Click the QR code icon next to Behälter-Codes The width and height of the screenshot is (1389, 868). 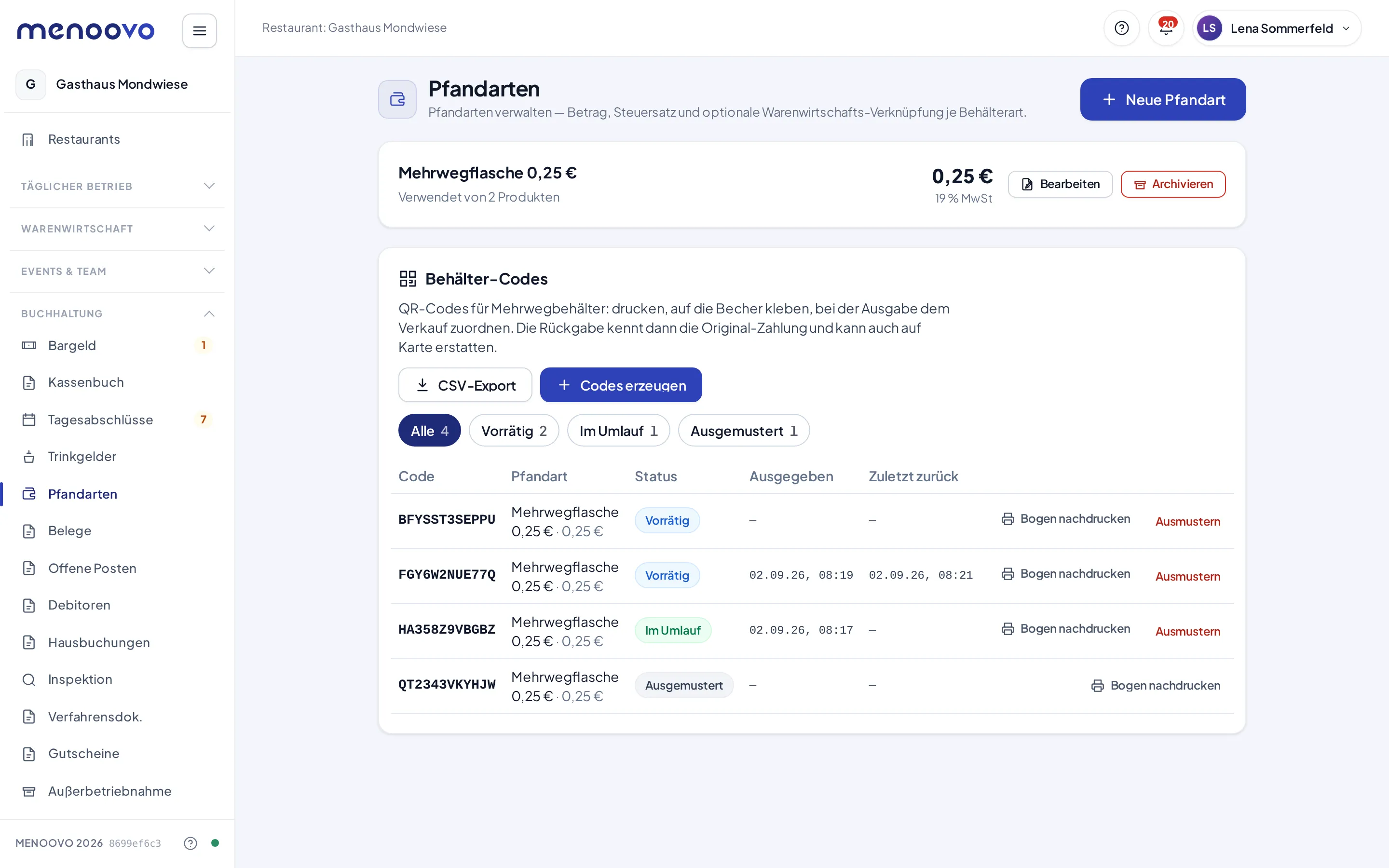(x=408, y=279)
